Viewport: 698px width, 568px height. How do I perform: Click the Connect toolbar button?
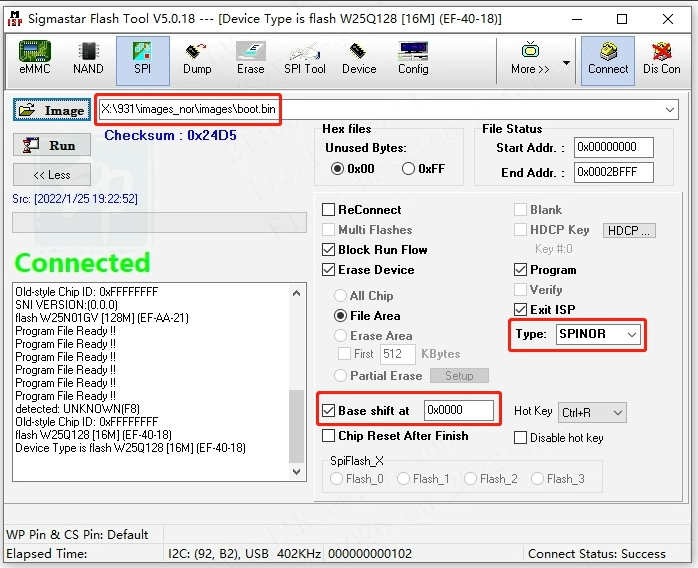point(608,59)
